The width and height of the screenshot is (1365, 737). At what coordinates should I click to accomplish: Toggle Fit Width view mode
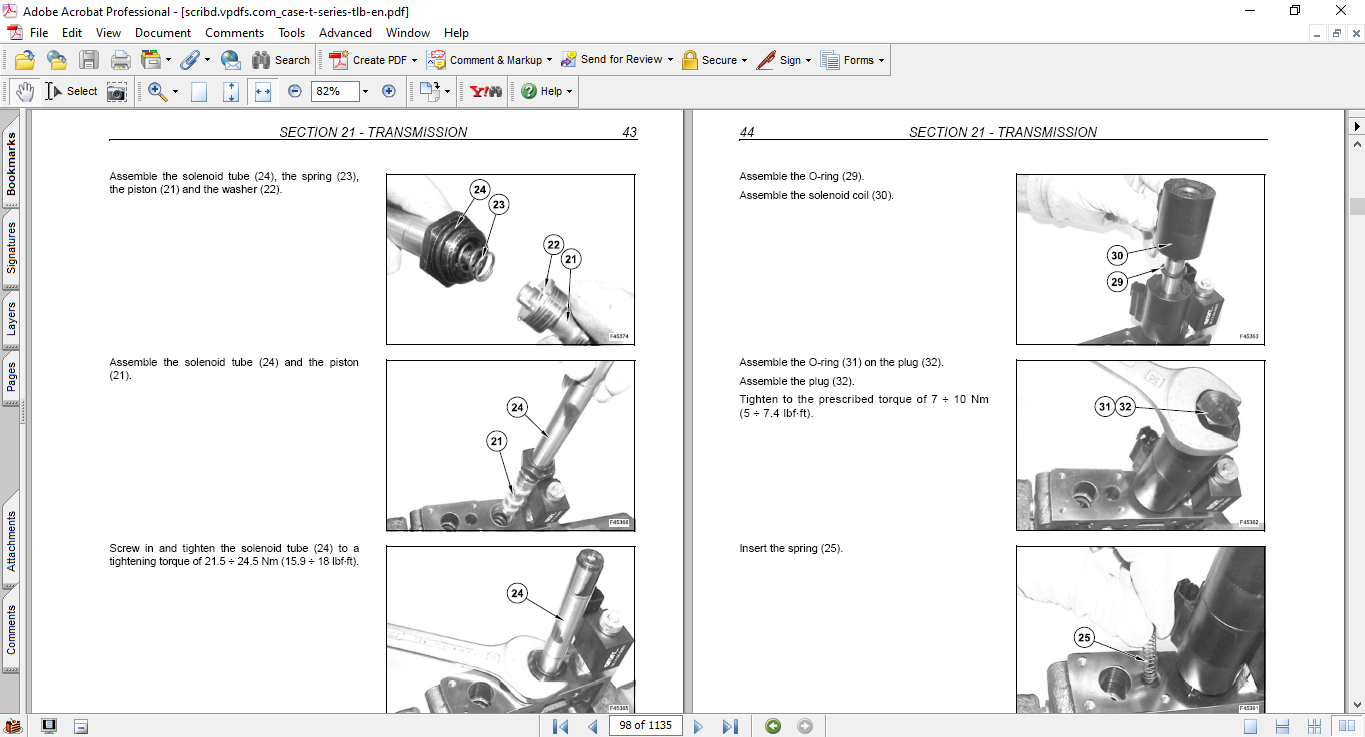coord(263,91)
